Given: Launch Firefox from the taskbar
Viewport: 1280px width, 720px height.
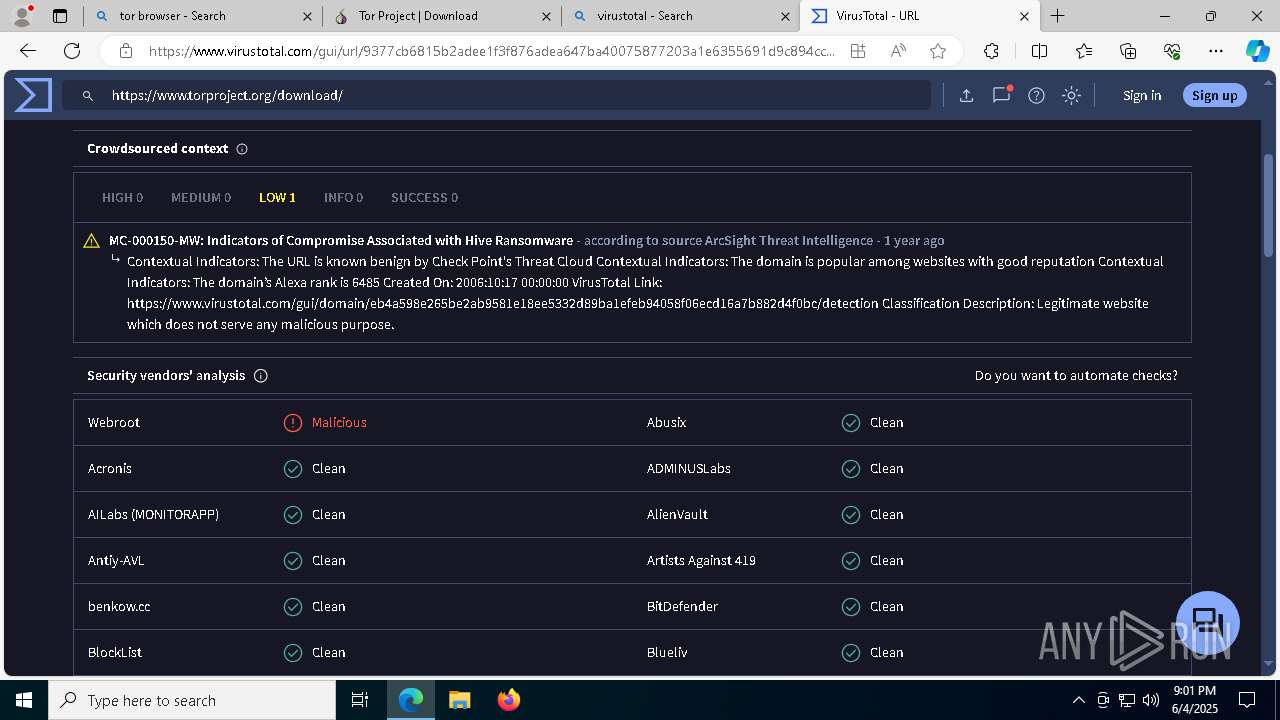Looking at the screenshot, I should 509,700.
